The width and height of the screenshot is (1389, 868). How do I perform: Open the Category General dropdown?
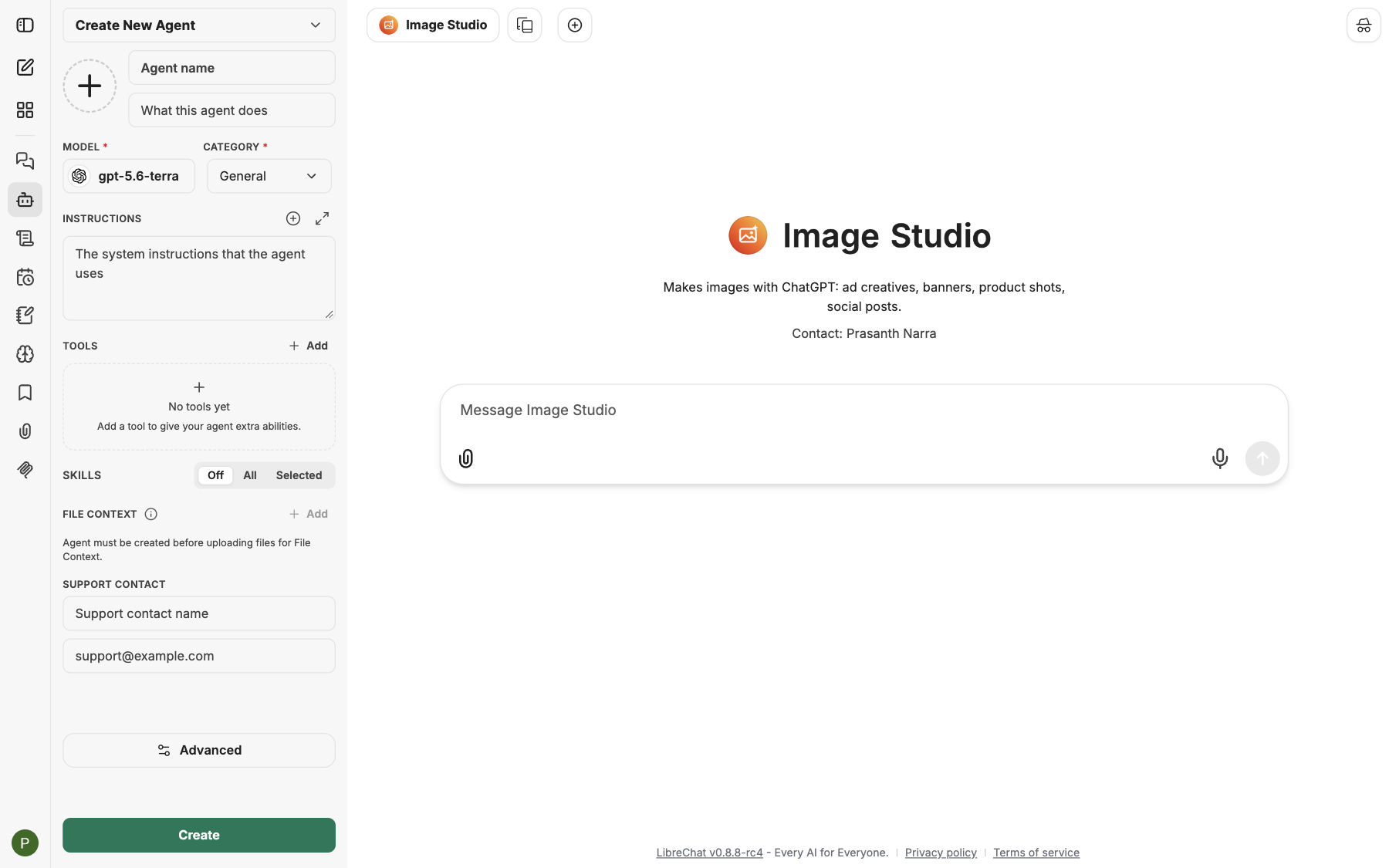[269, 176]
